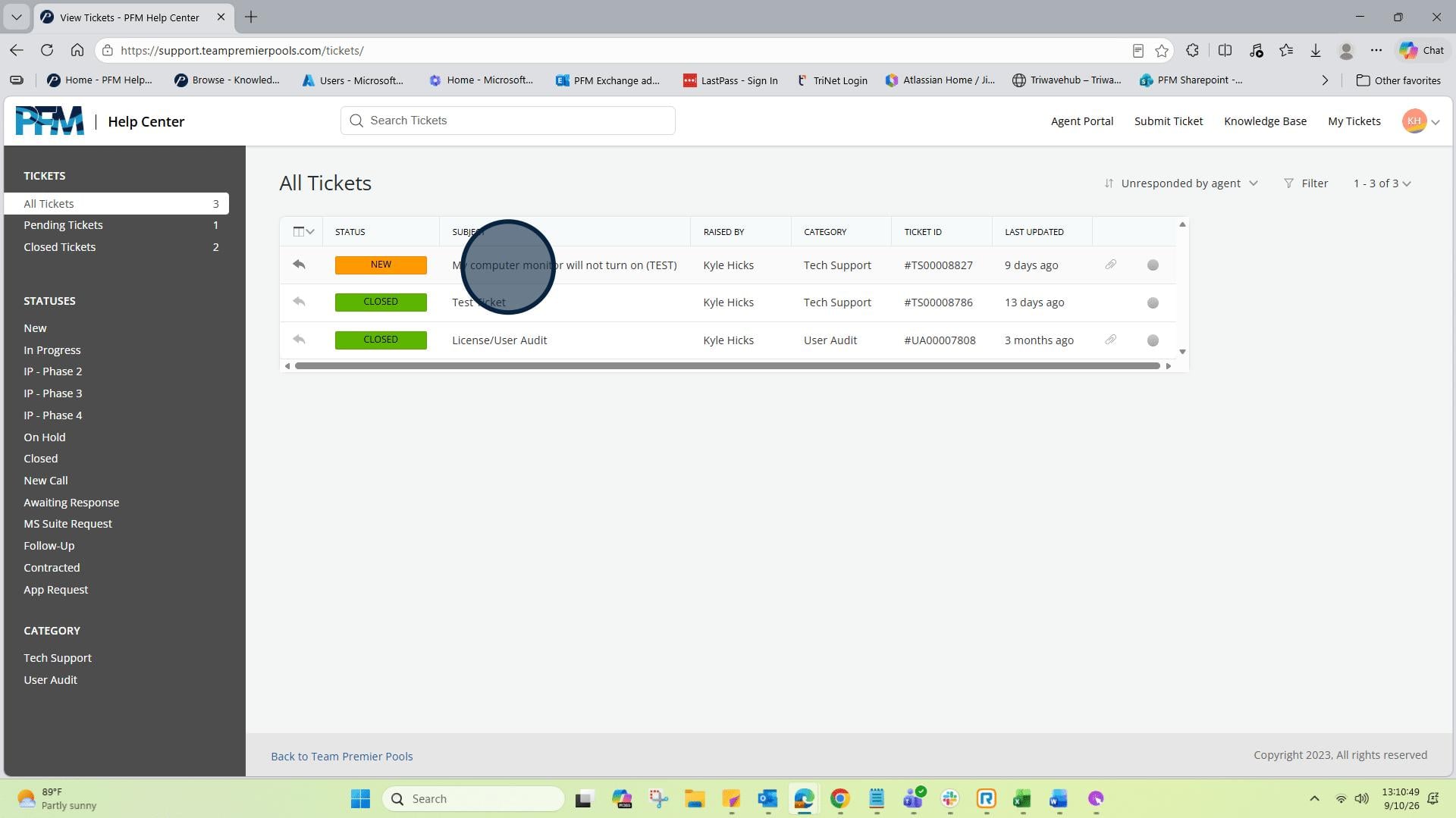This screenshot has width=1456, height=818.
Task: Open License/User Audit ticket subject
Action: [x=499, y=340]
